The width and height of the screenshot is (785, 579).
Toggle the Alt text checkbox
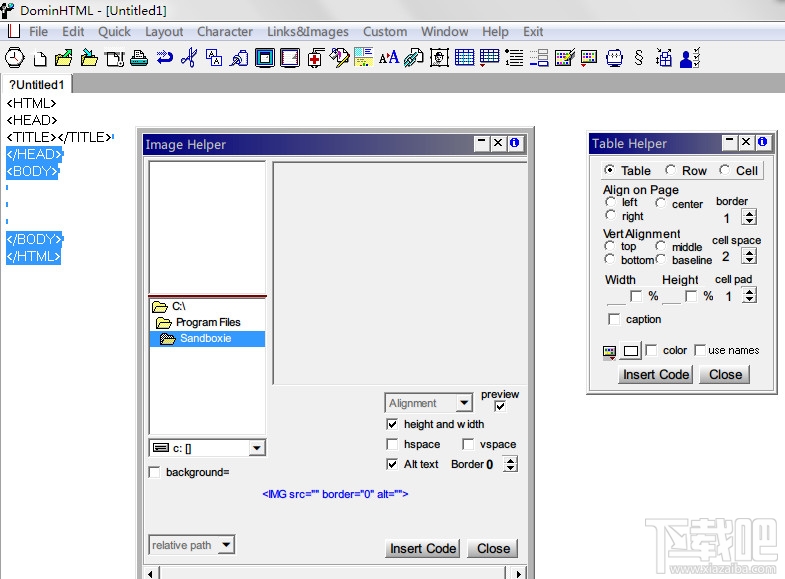(392, 464)
